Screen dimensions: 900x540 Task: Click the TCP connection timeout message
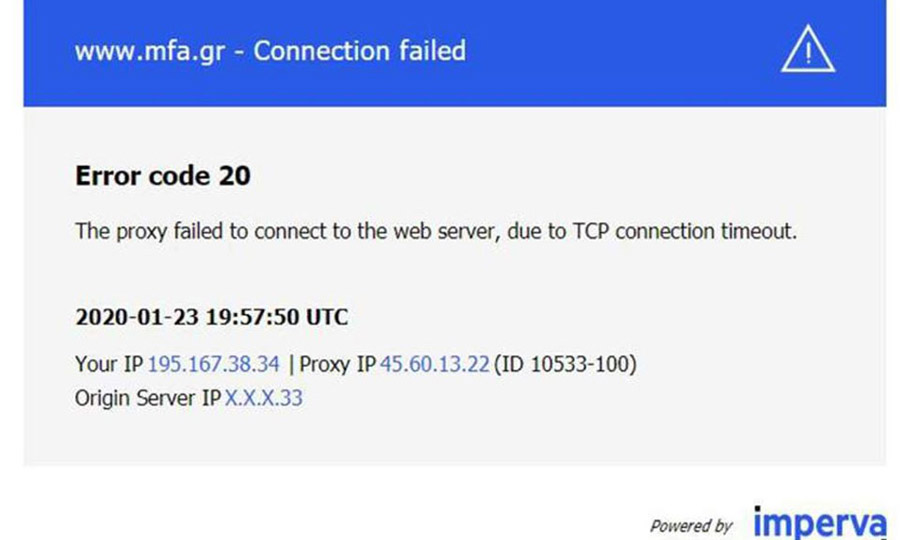pyautogui.click(x=436, y=231)
